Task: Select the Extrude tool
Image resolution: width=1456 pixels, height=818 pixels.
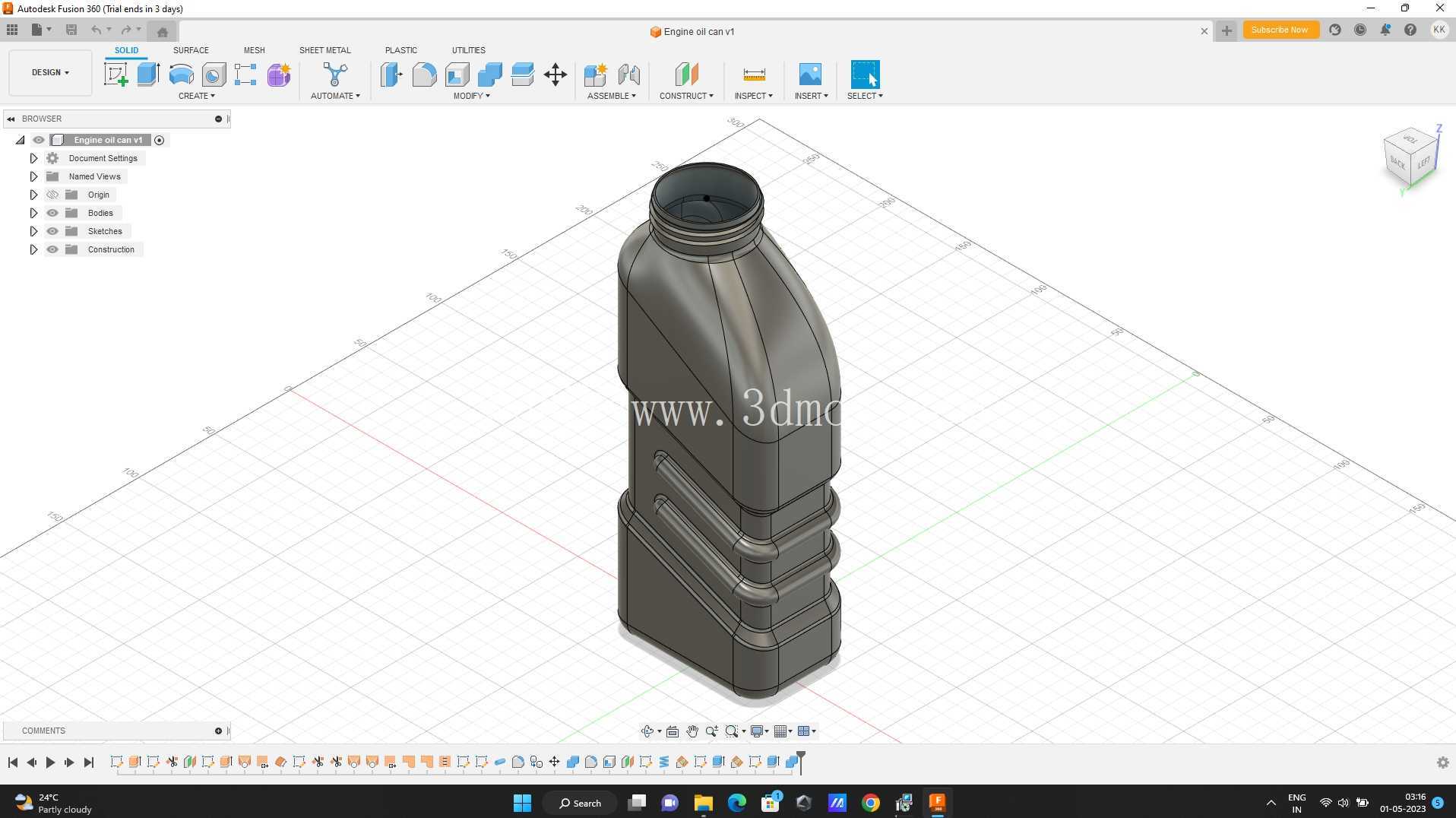Action: click(x=148, y=75)
